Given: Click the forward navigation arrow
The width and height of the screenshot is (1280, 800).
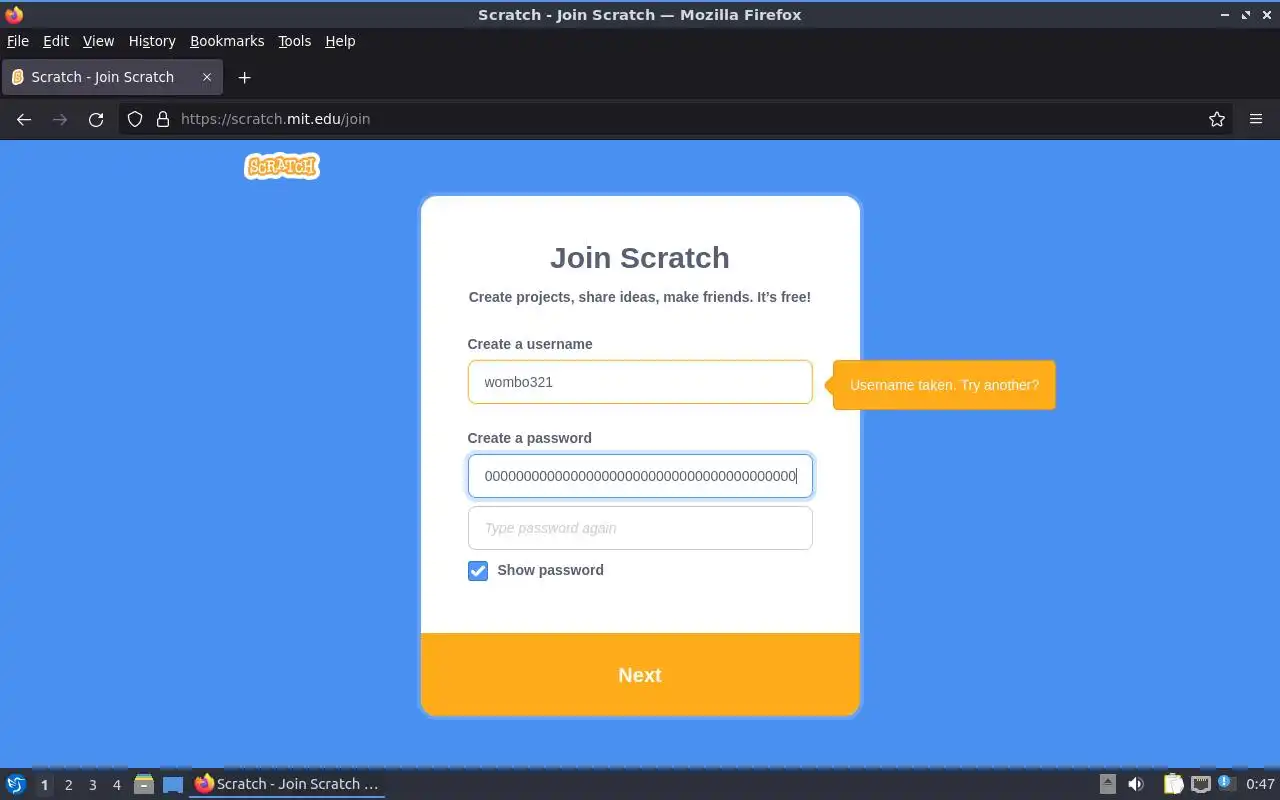Looking at the screenshot, I should tap(60, 119).
